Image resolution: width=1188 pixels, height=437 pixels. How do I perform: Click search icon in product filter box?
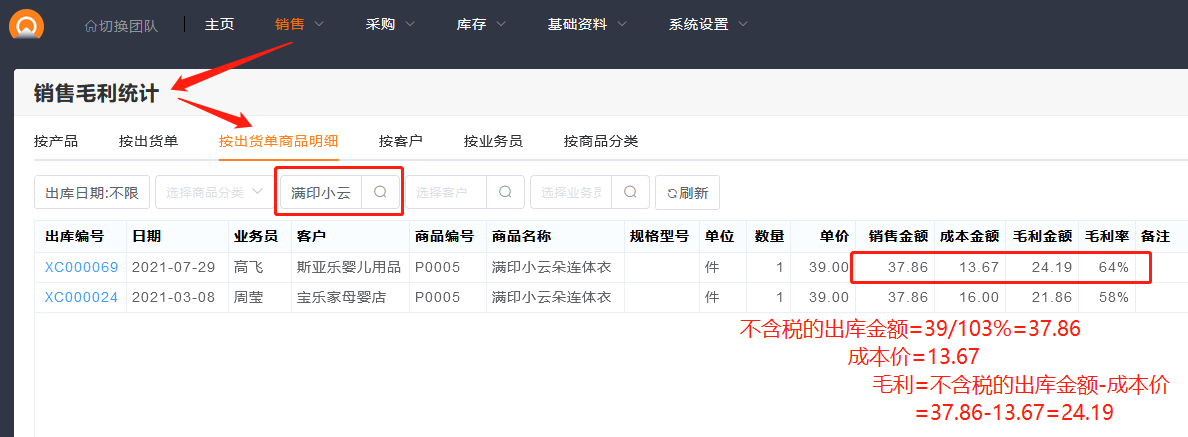click(380, 192)
